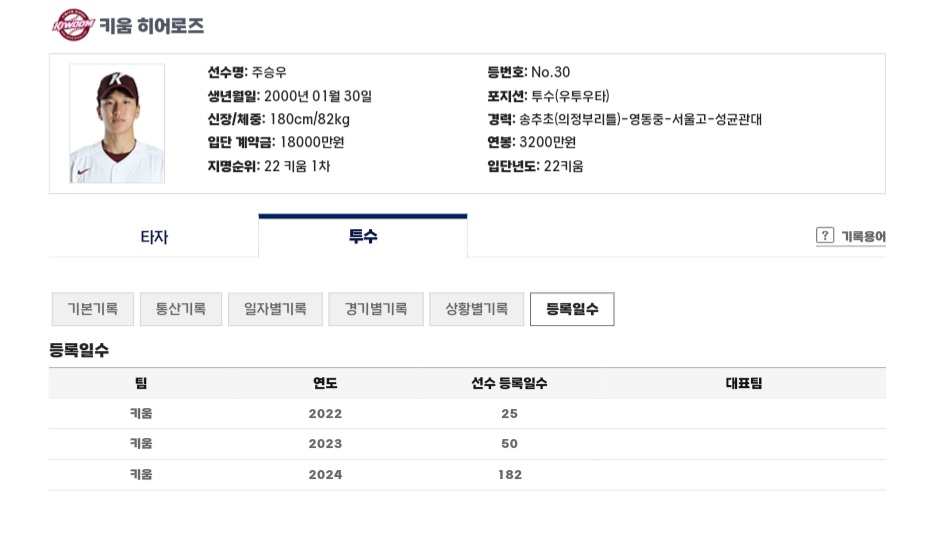Click the player profile photo
Image resolution: width=939 pixels, height=549 pixels.
[x=117, y=123]
